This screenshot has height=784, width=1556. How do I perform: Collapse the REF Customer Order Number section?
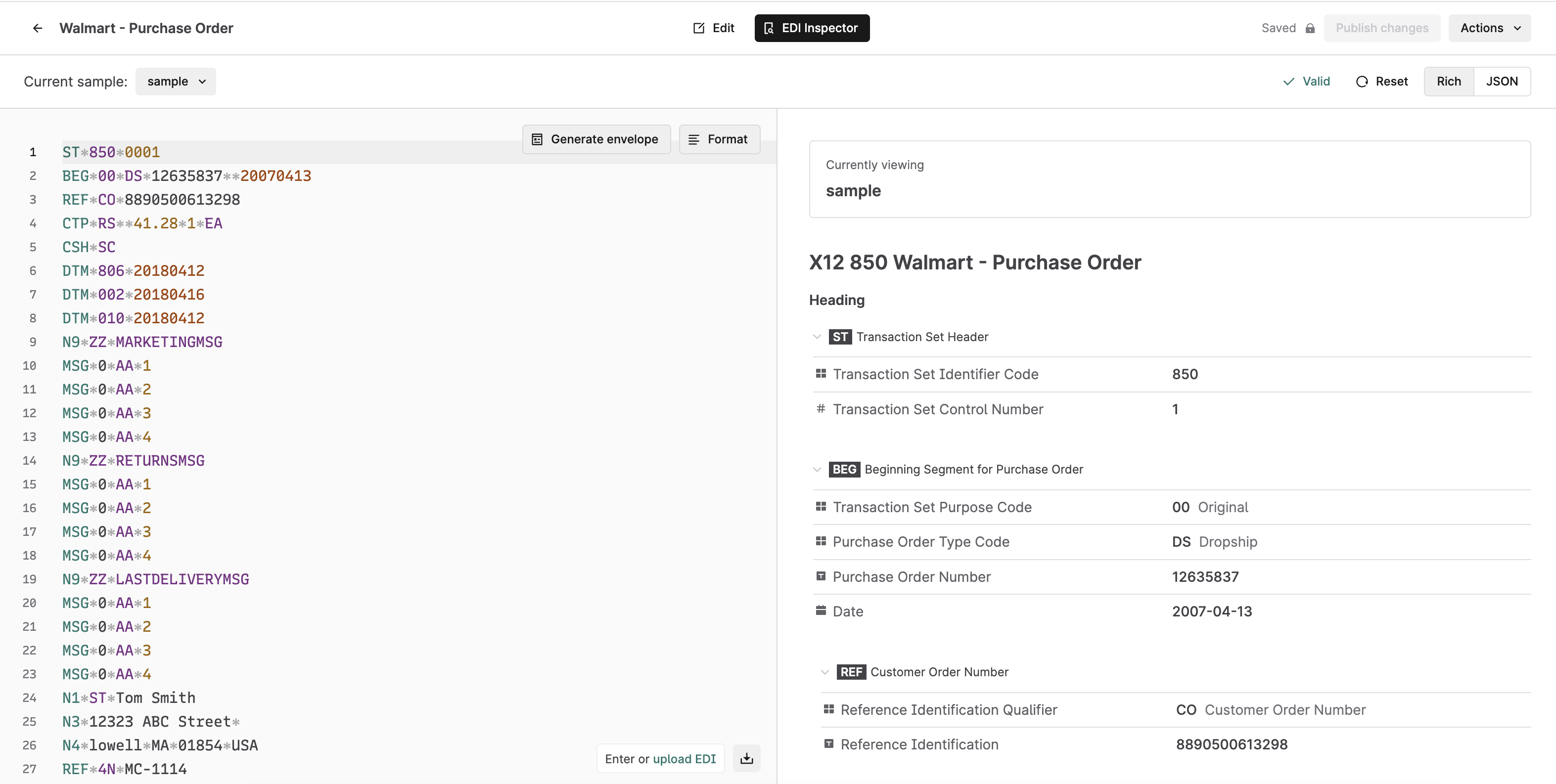pyautogui.click(x=825, y=672)
